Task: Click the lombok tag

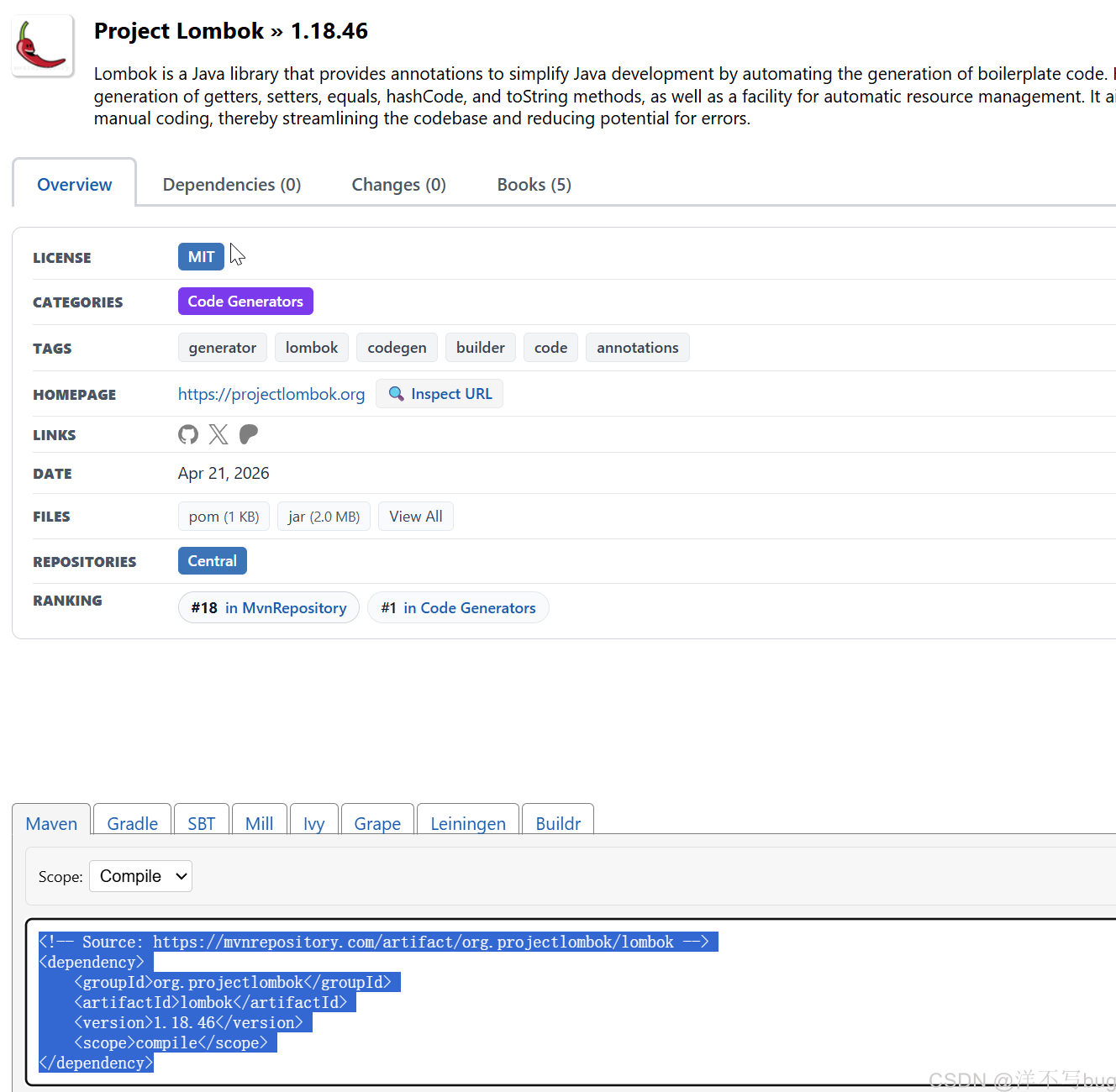Action: point(312,348)
